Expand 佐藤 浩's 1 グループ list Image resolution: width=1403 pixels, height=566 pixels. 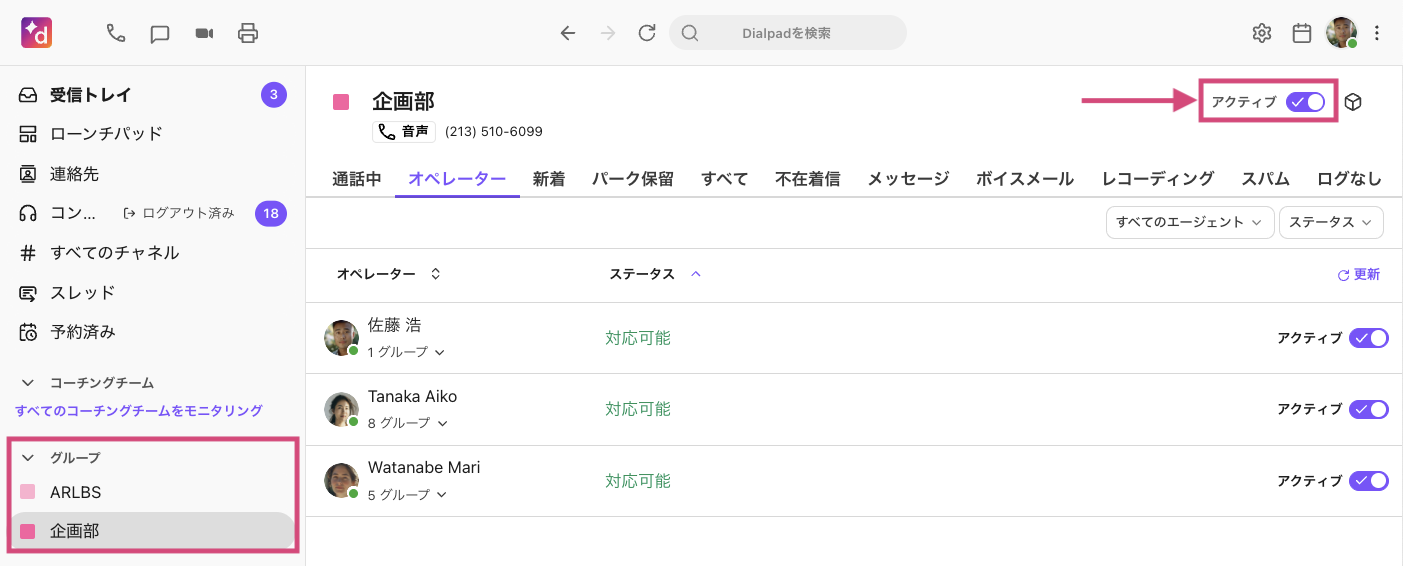tap(407, 352)
